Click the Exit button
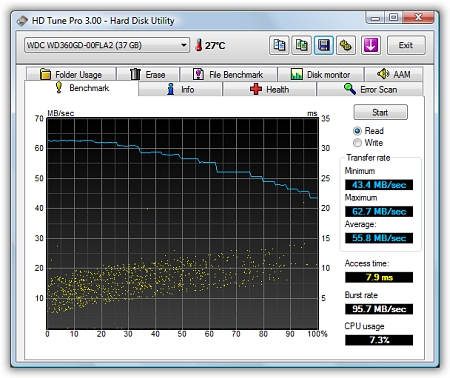The width and height of the screenshot is (450, 378). [406, 45]
